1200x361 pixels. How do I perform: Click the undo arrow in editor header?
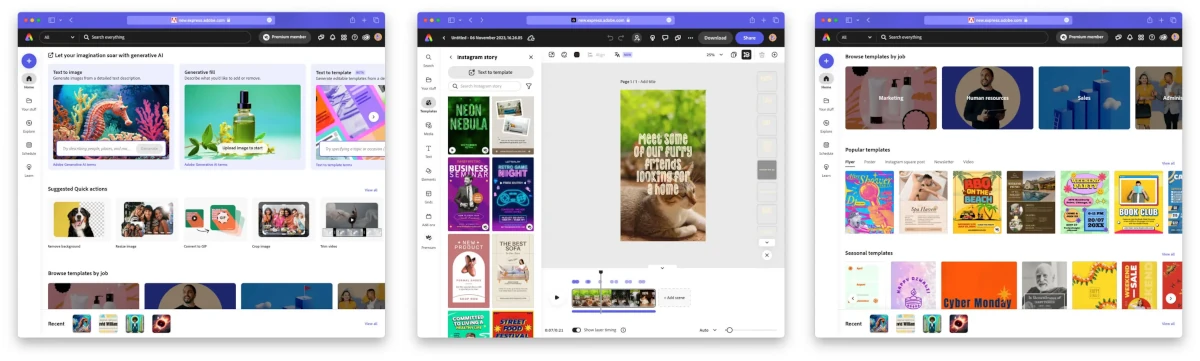610,37
